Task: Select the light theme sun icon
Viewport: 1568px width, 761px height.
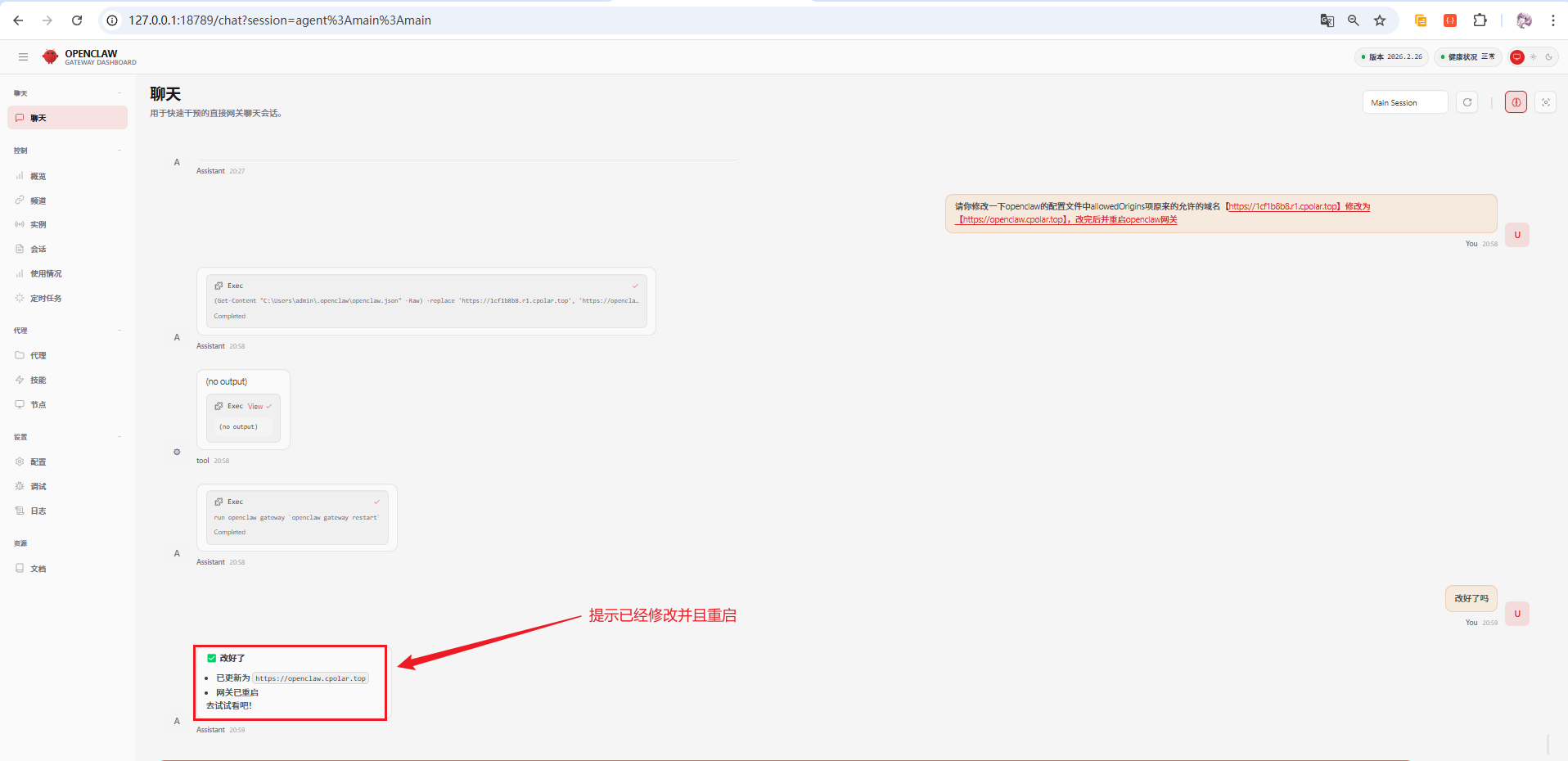Action: (x=1533, y=57)
